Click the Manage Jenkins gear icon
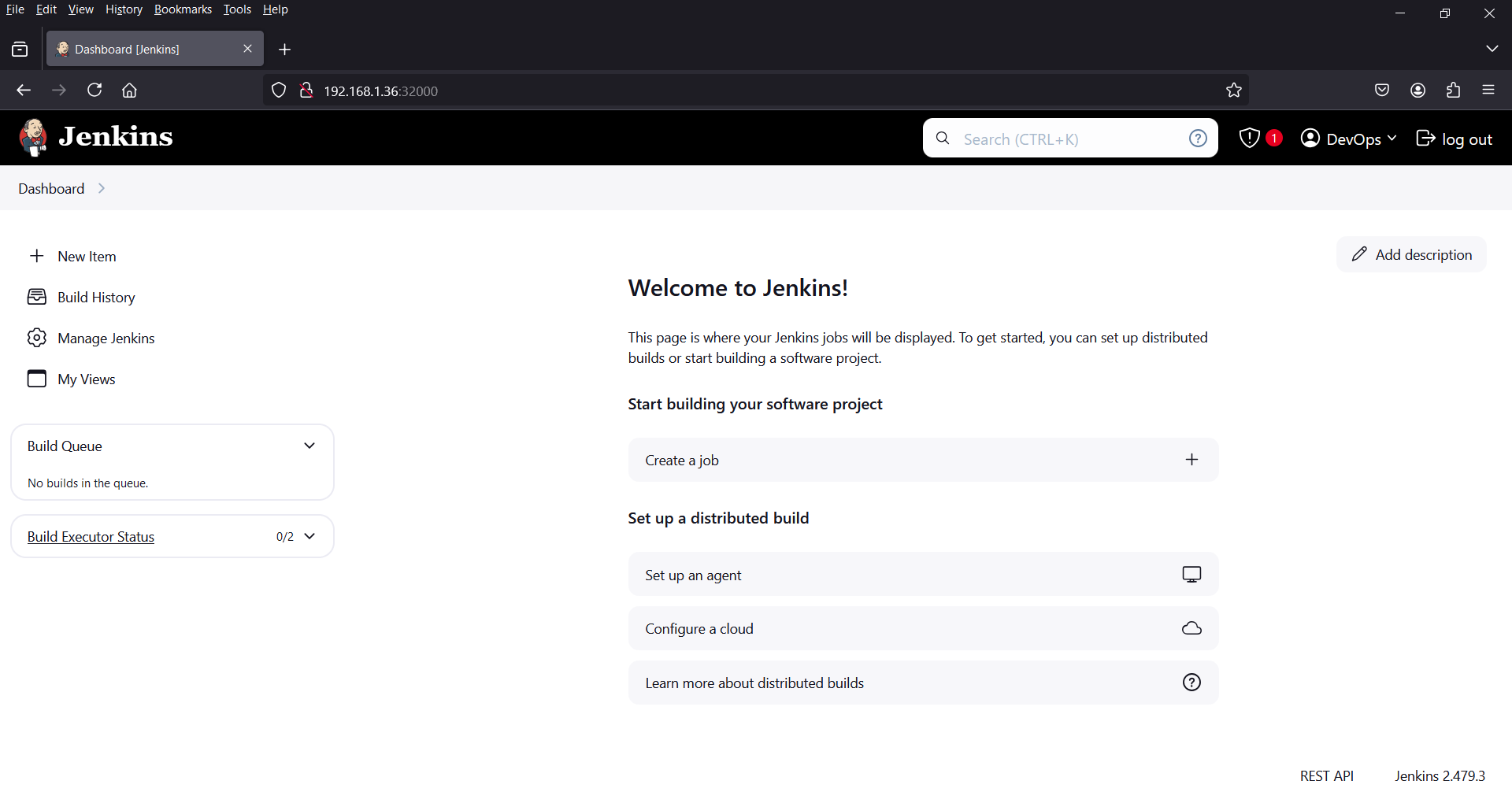Screen dimensions: 1512x803 tap(36, 338)
